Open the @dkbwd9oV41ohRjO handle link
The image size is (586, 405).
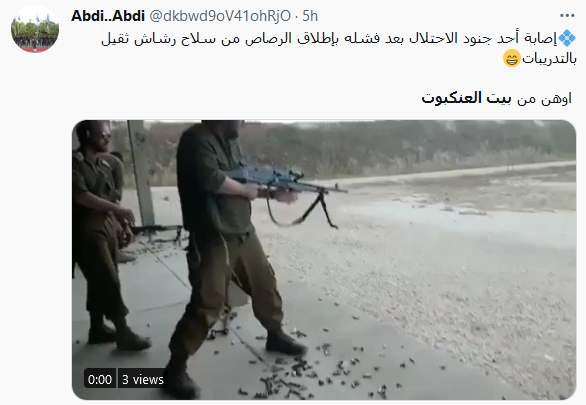[x=220, y=16]
